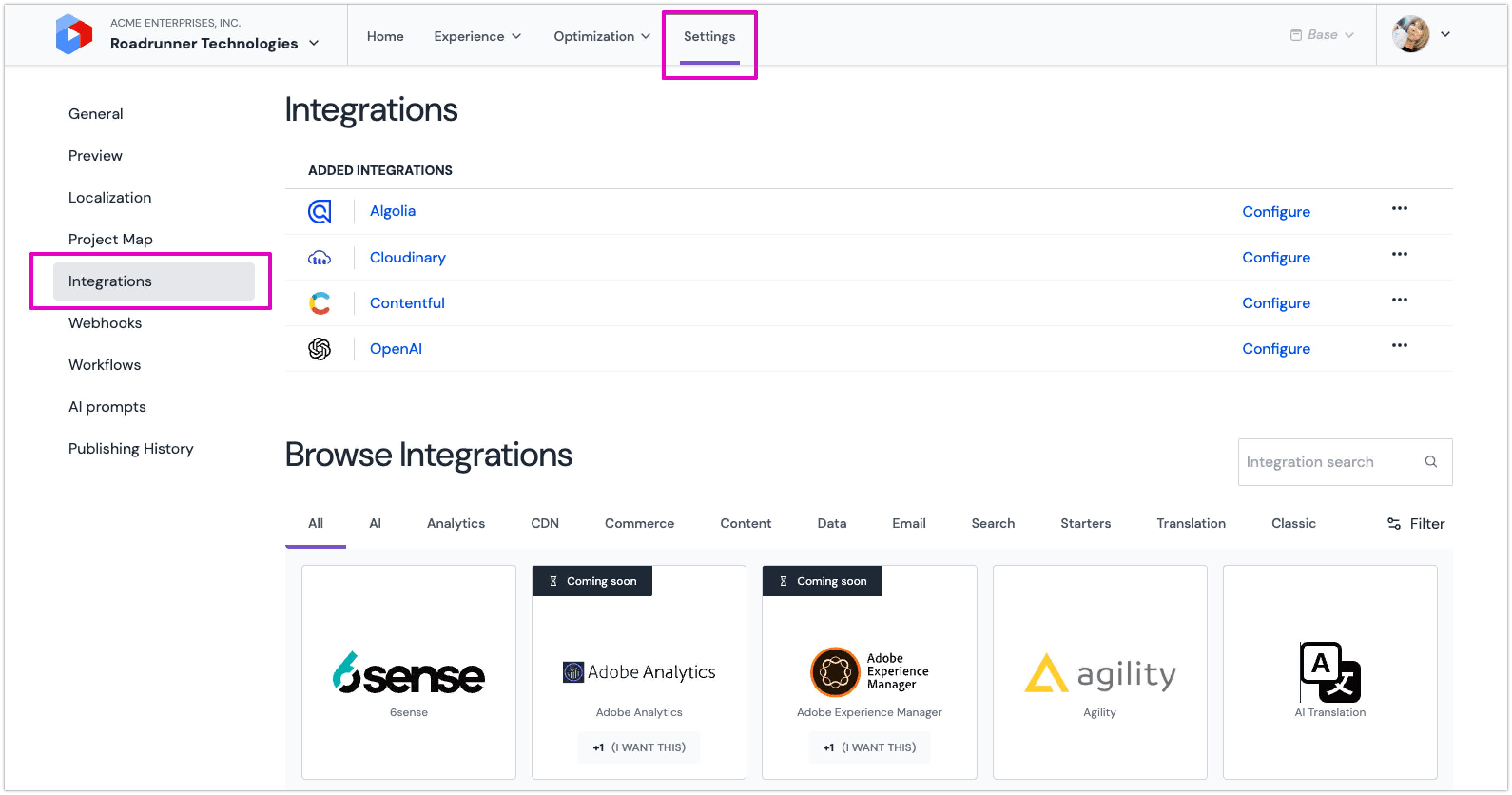
Task: Switch to the Analytics category tab
Action: [x=456, y=523]
